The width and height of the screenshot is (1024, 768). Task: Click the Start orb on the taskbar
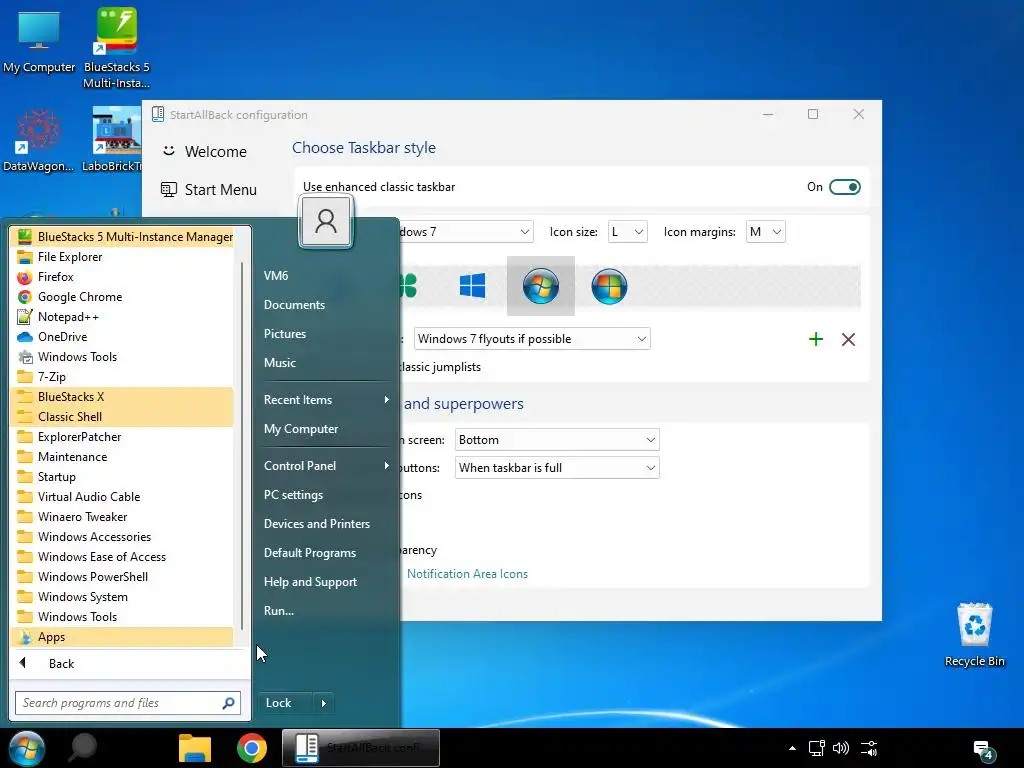pyautogui.click(x=27, y=748)
